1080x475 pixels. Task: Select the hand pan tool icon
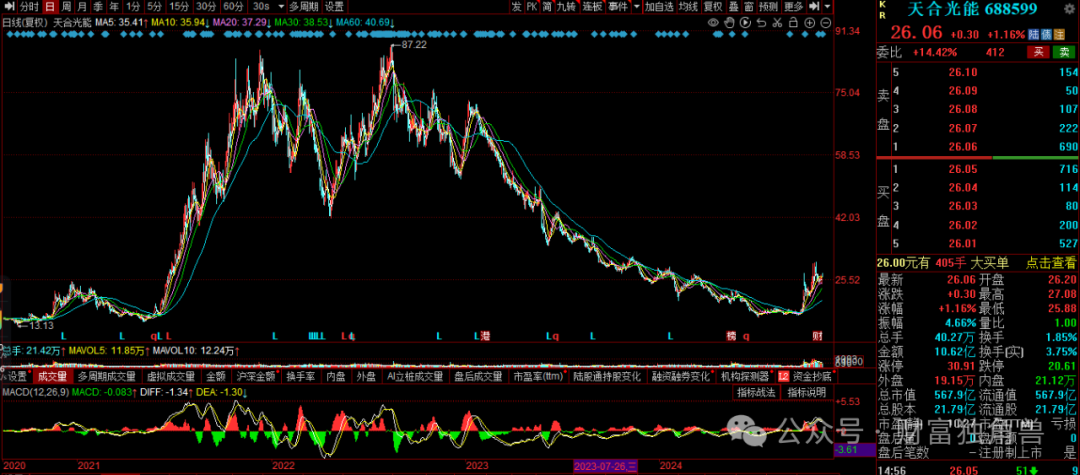click(729, 23)
